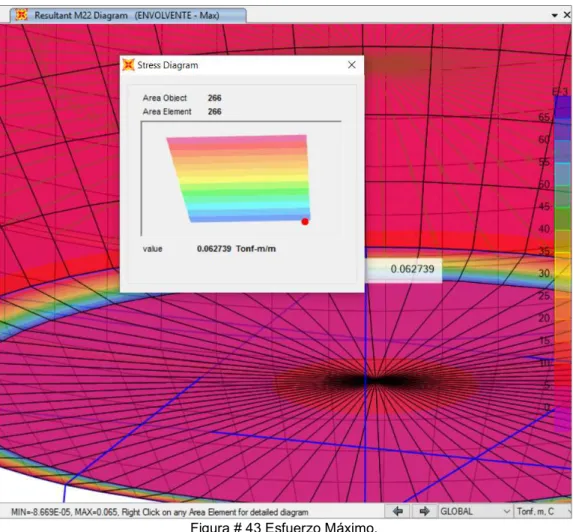Open the Tonf, m, C units dropdown
573x532 pixels.
[543, 512]
